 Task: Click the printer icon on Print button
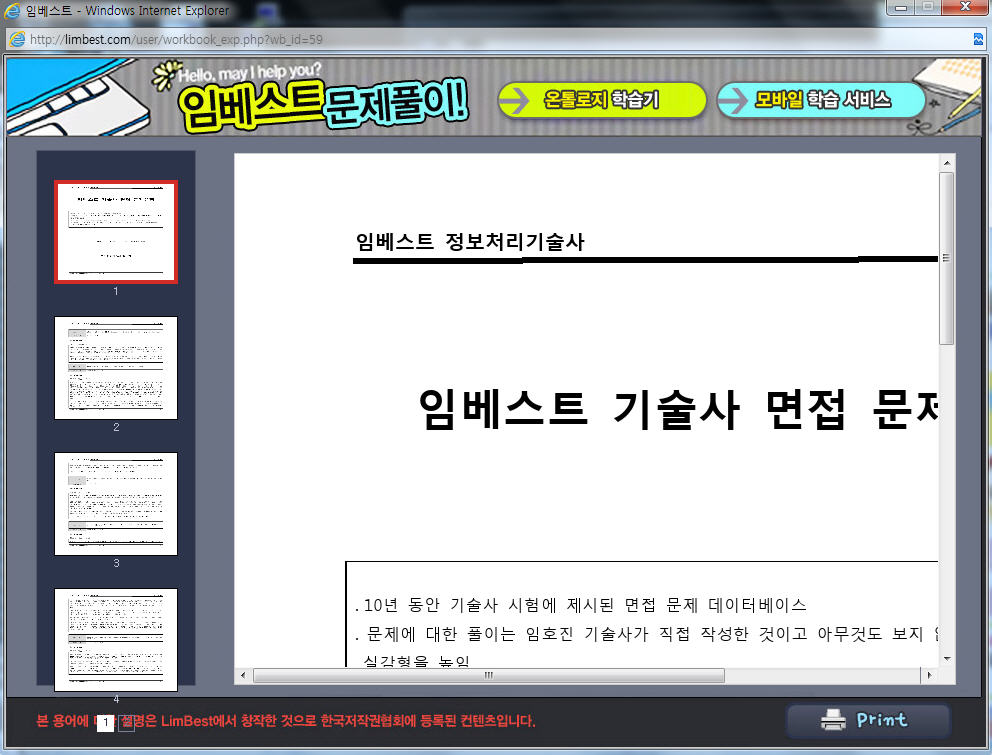pyautogui.click(x=833, y=720)
